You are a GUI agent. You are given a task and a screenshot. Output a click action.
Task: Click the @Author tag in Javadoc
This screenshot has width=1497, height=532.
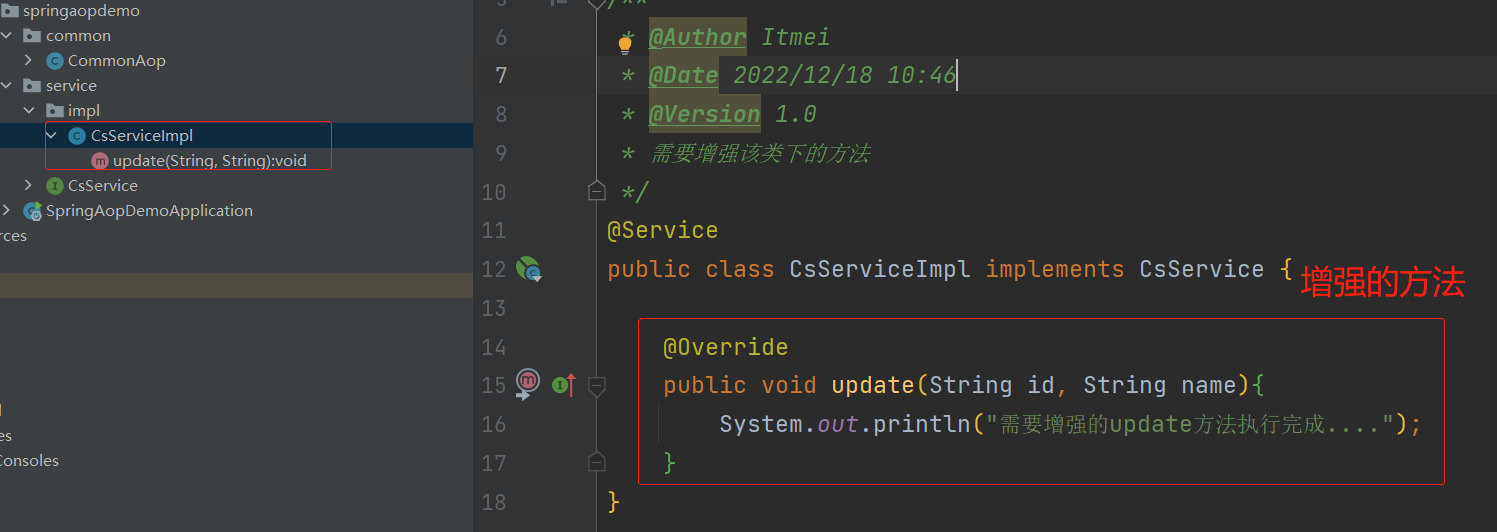(697, 37)
